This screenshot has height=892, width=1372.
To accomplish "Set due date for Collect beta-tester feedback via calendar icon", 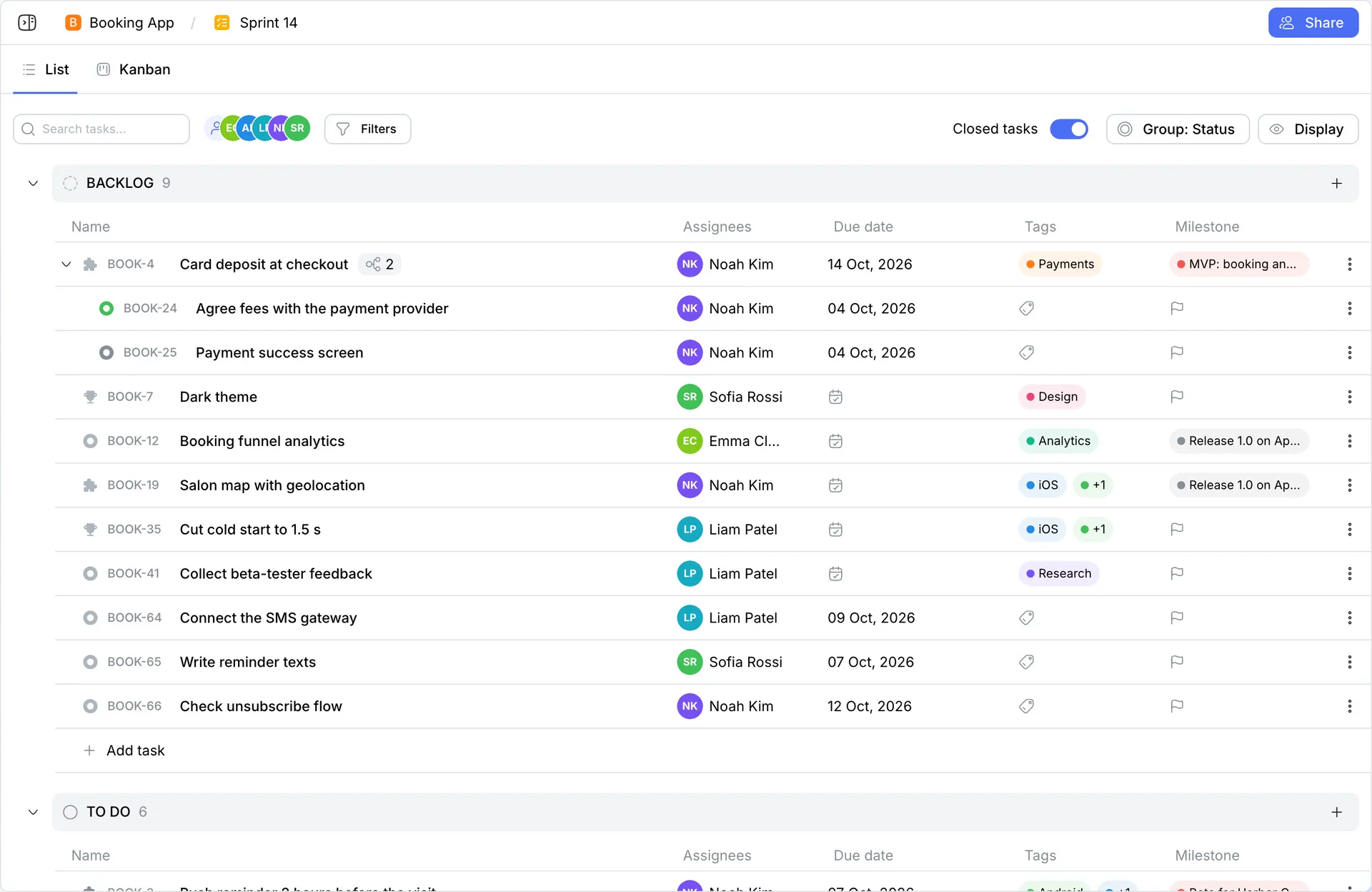I will [x=835, y=574].
